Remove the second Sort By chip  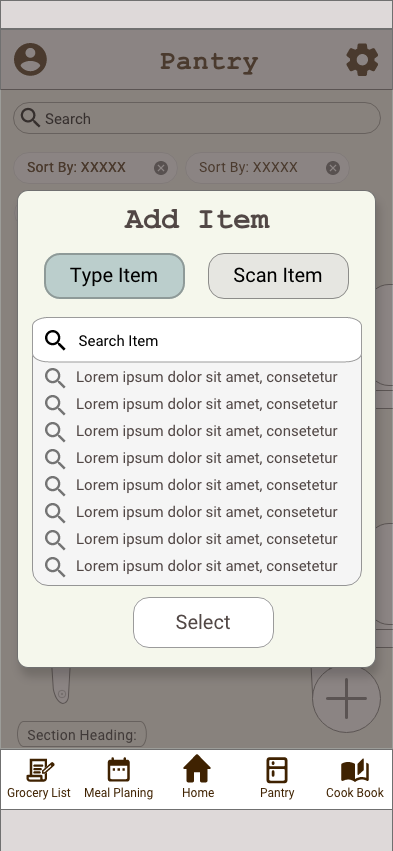pos(333,168)
